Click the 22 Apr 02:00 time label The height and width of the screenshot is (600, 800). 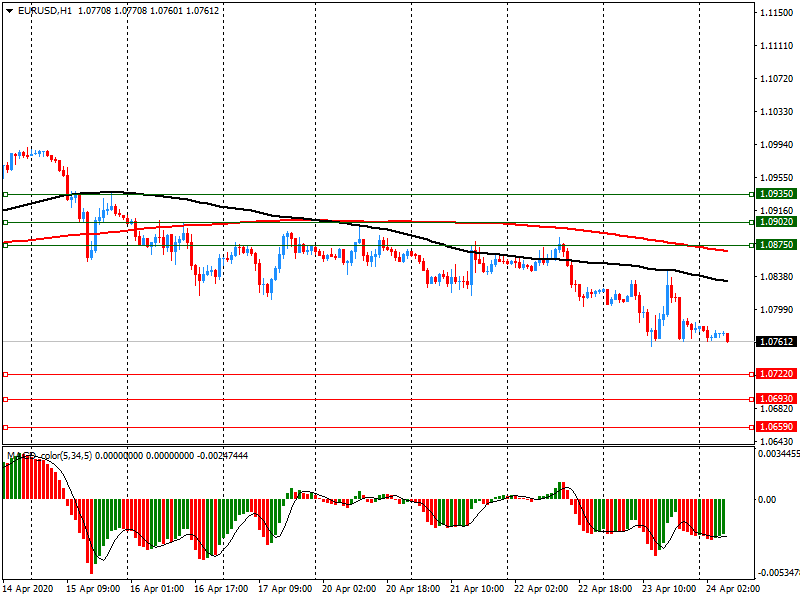[x=541, y=589]
